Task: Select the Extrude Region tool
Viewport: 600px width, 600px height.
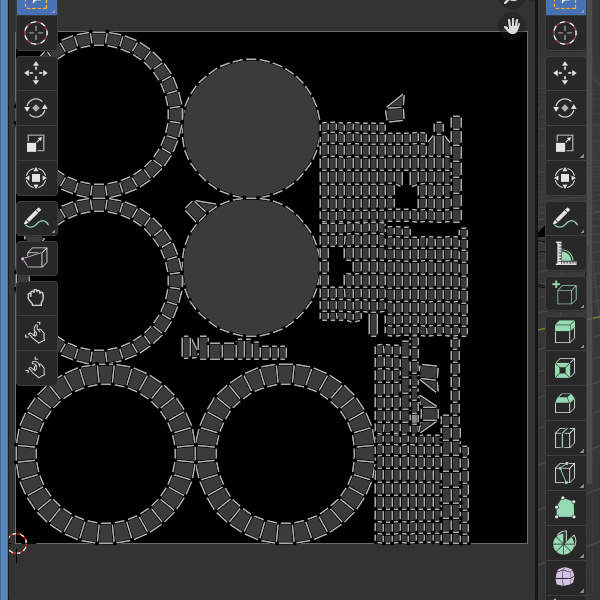Action: (565, 333)
